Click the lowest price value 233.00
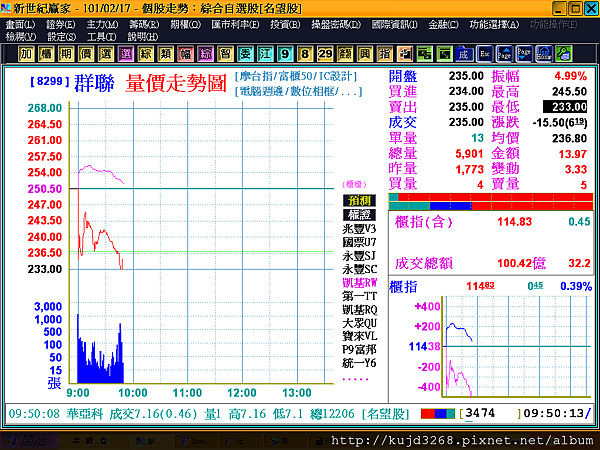 pos(565,107)
